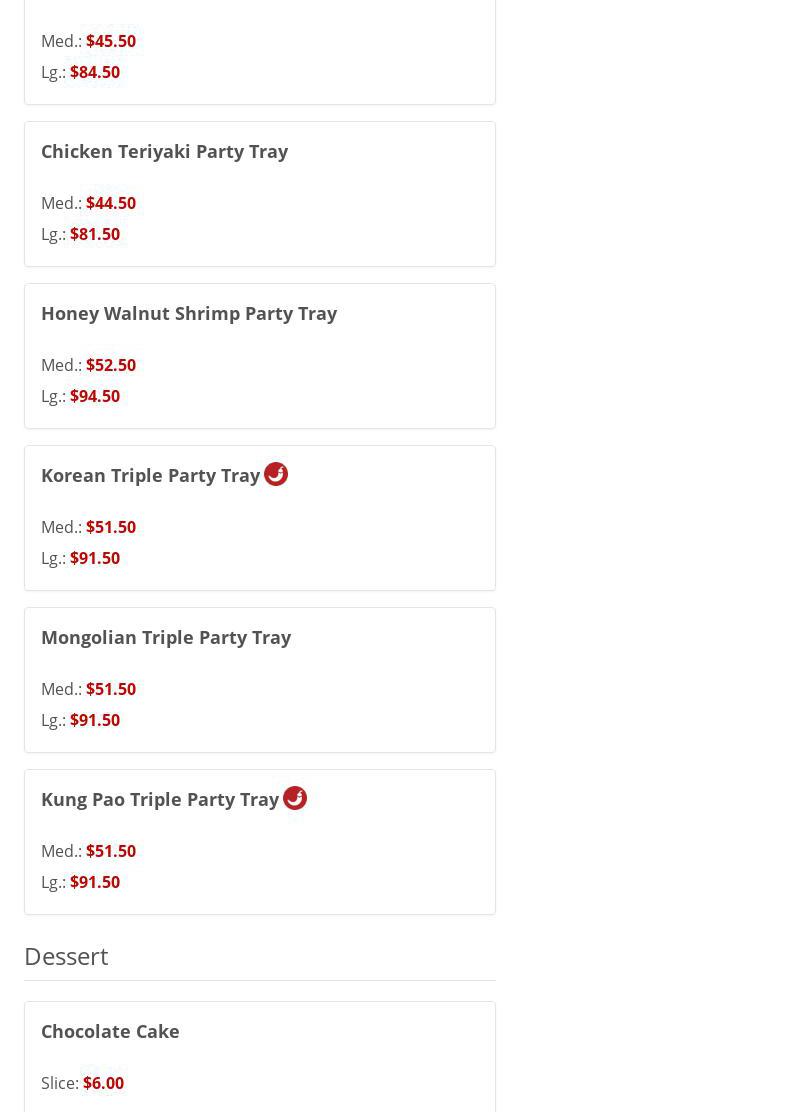785x1112 pixels.
Task: Select the $52.50 medium Honey Walnut Shrimp price
Action: coord(111,365)
